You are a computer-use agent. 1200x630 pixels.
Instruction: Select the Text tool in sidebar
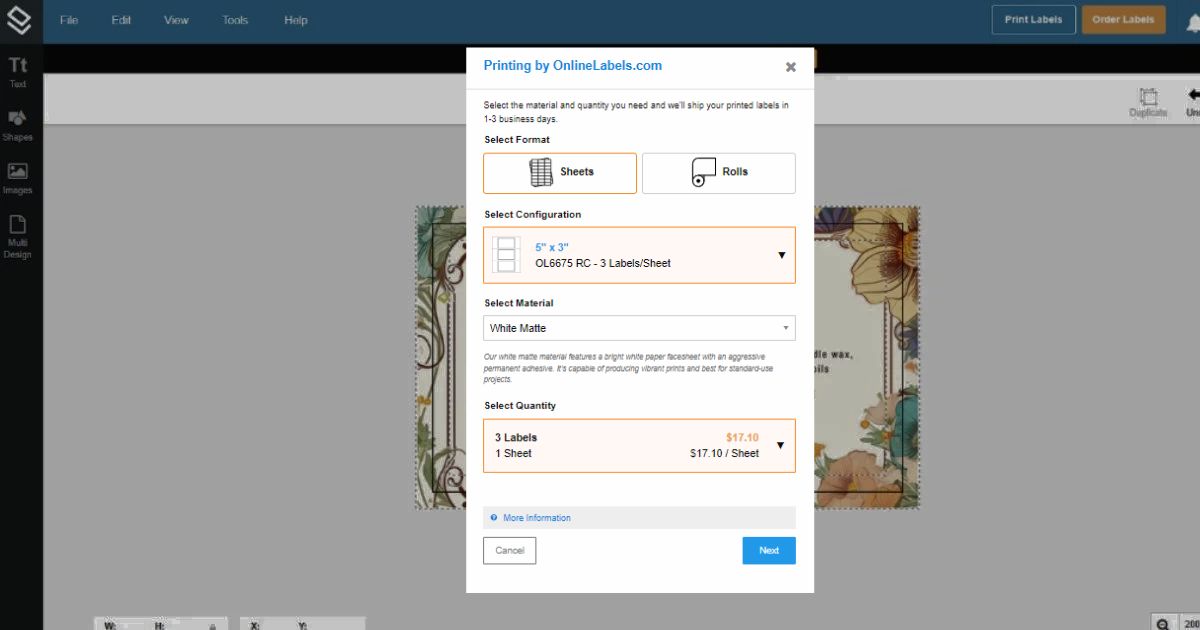[18, 72]
